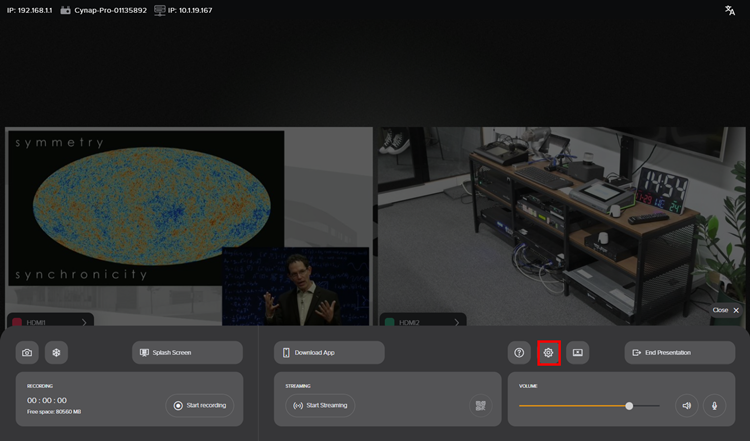
Task: Expand the HDMI2 source chevron
Action: [457, 322]
